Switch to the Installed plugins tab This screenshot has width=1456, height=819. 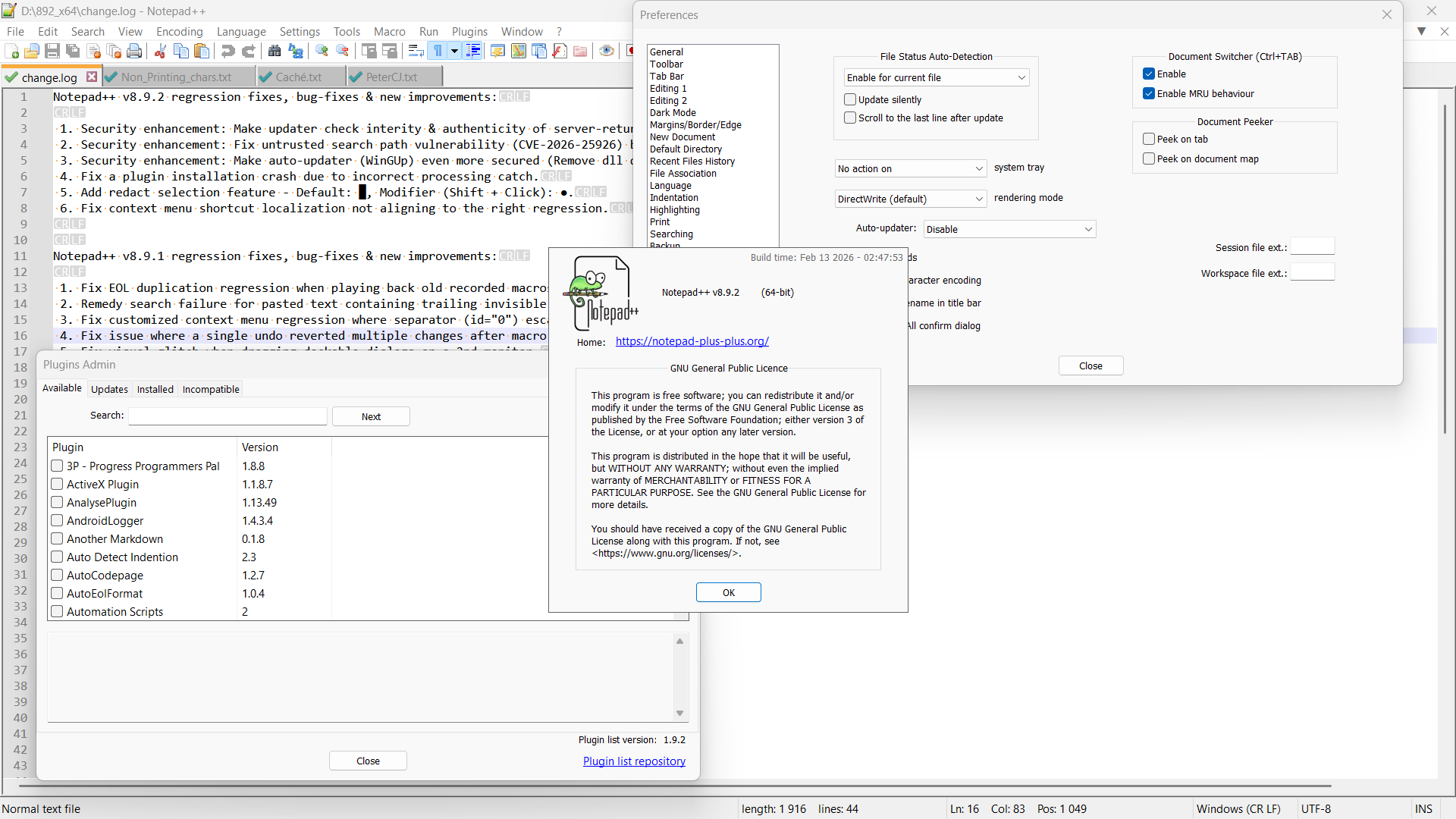(x=155, y=390)
